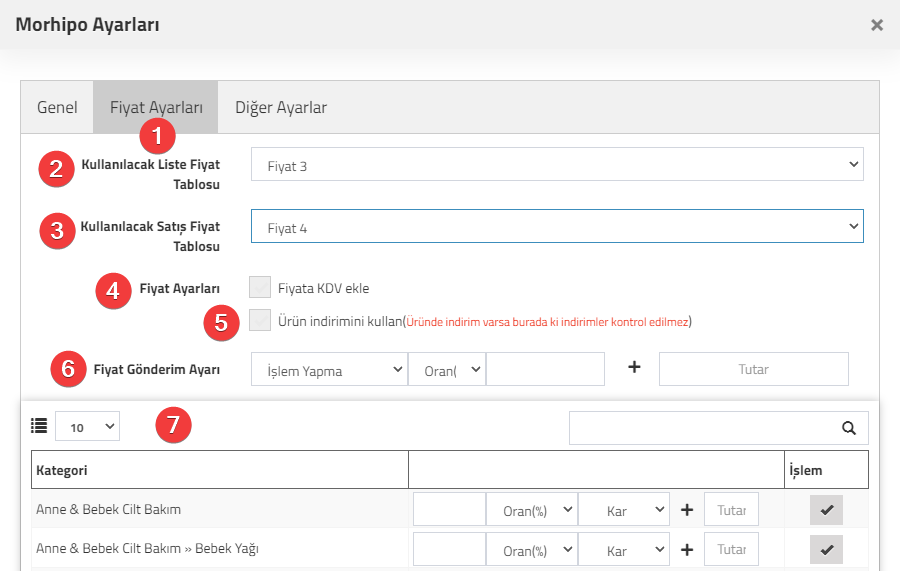The image size is (900, 571).
Task: Toggle the Ürün indirimini kullan checkbox
Action: click(x=260, y=320)
